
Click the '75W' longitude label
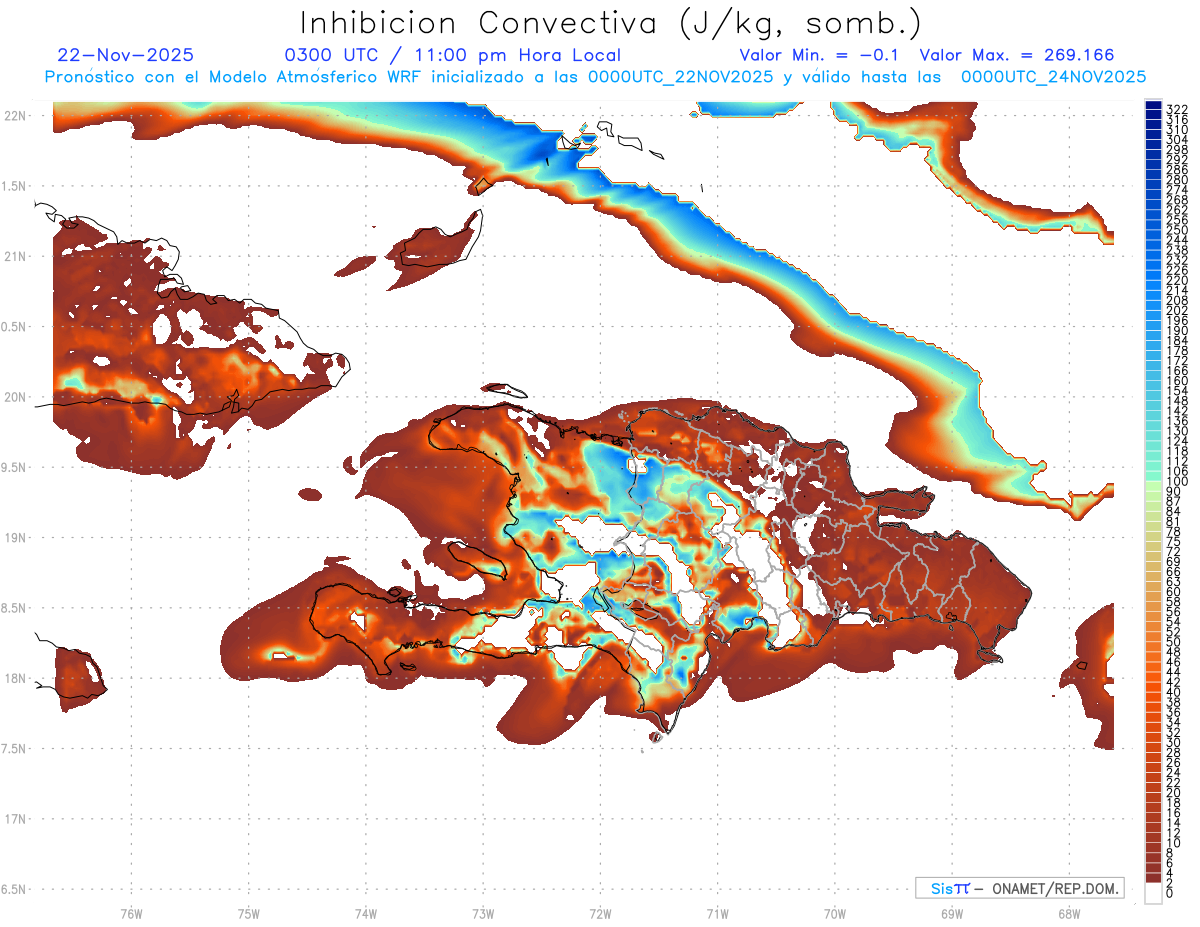248,912
